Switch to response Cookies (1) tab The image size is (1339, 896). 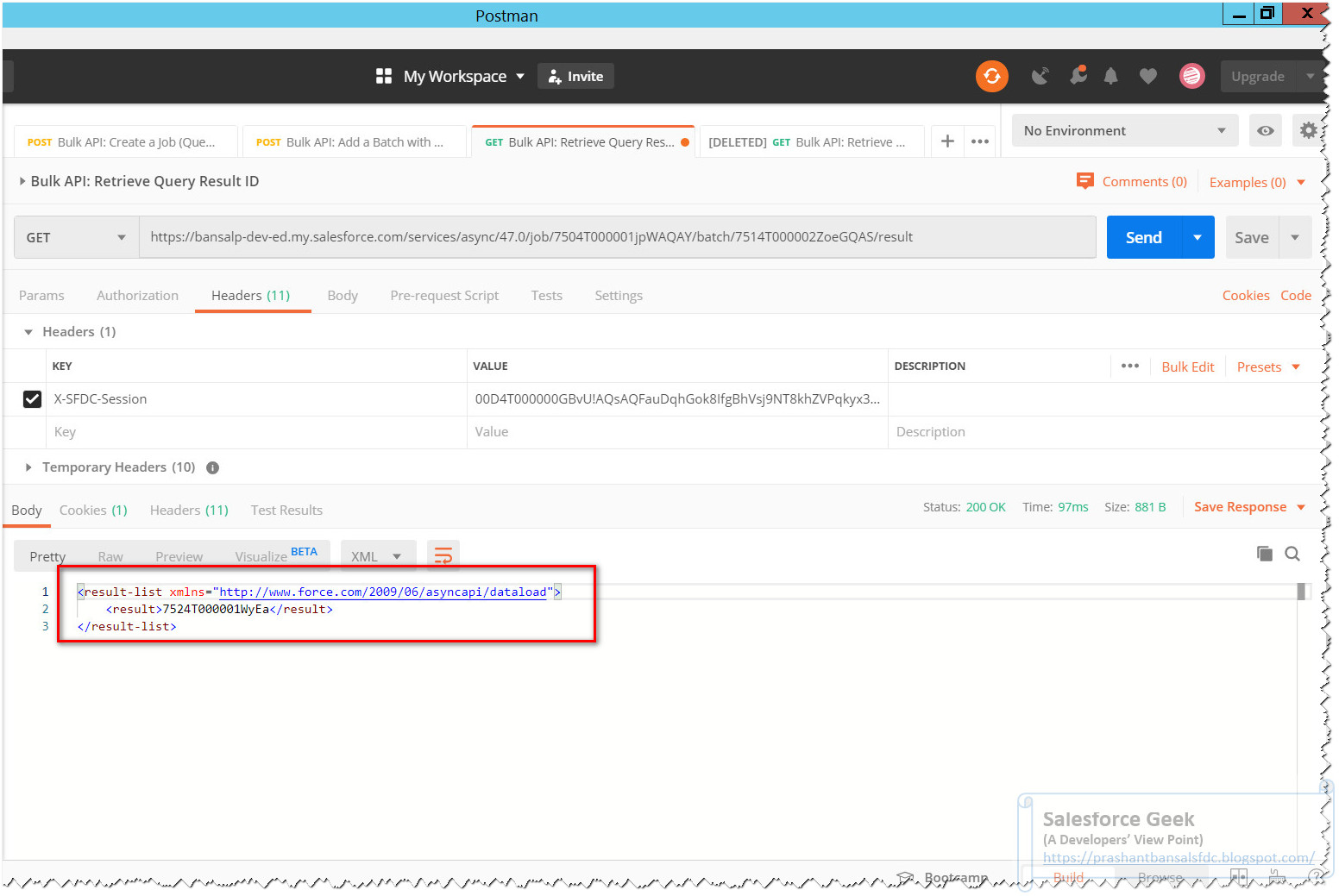pos(93,510)
